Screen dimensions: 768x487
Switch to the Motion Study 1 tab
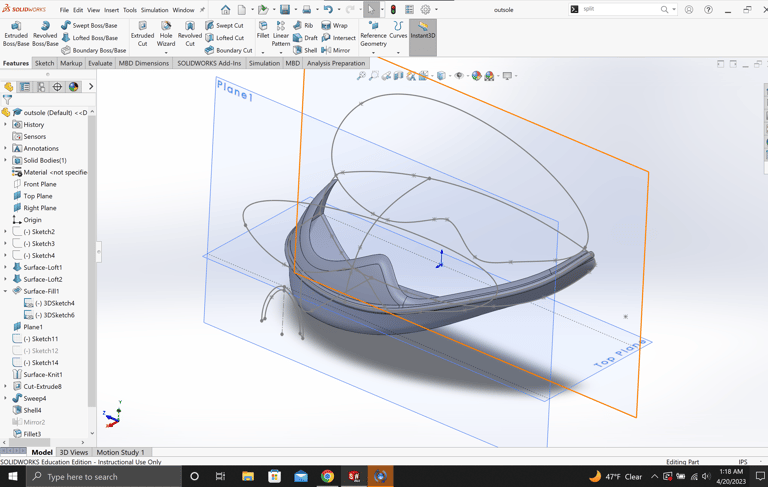pos(120,452)
